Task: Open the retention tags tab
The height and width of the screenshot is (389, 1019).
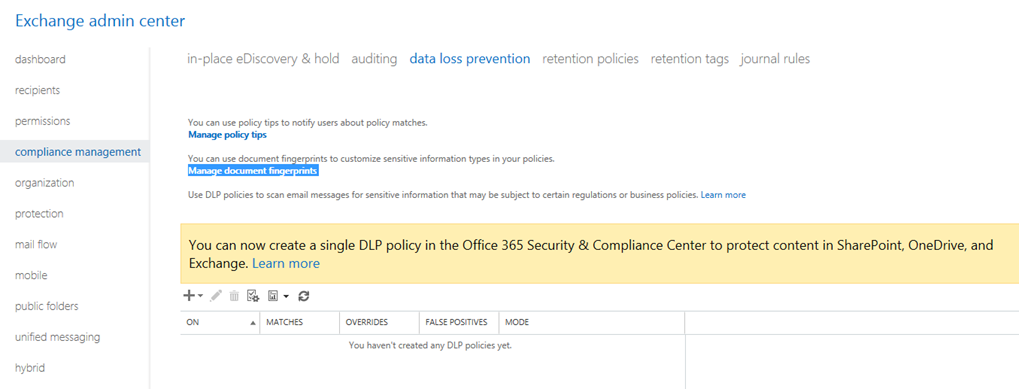Action: click(690, 58)
